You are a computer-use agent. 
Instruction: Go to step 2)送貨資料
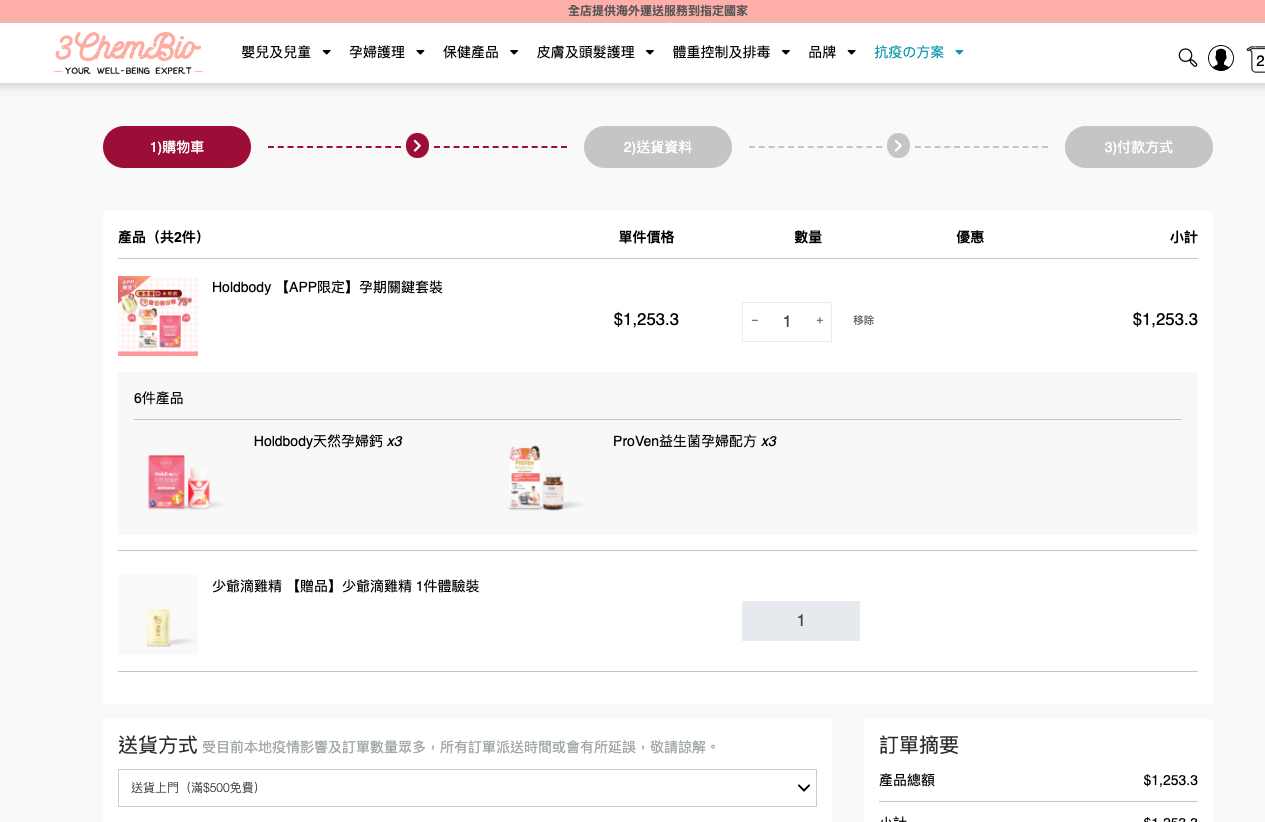coord(657,146)
